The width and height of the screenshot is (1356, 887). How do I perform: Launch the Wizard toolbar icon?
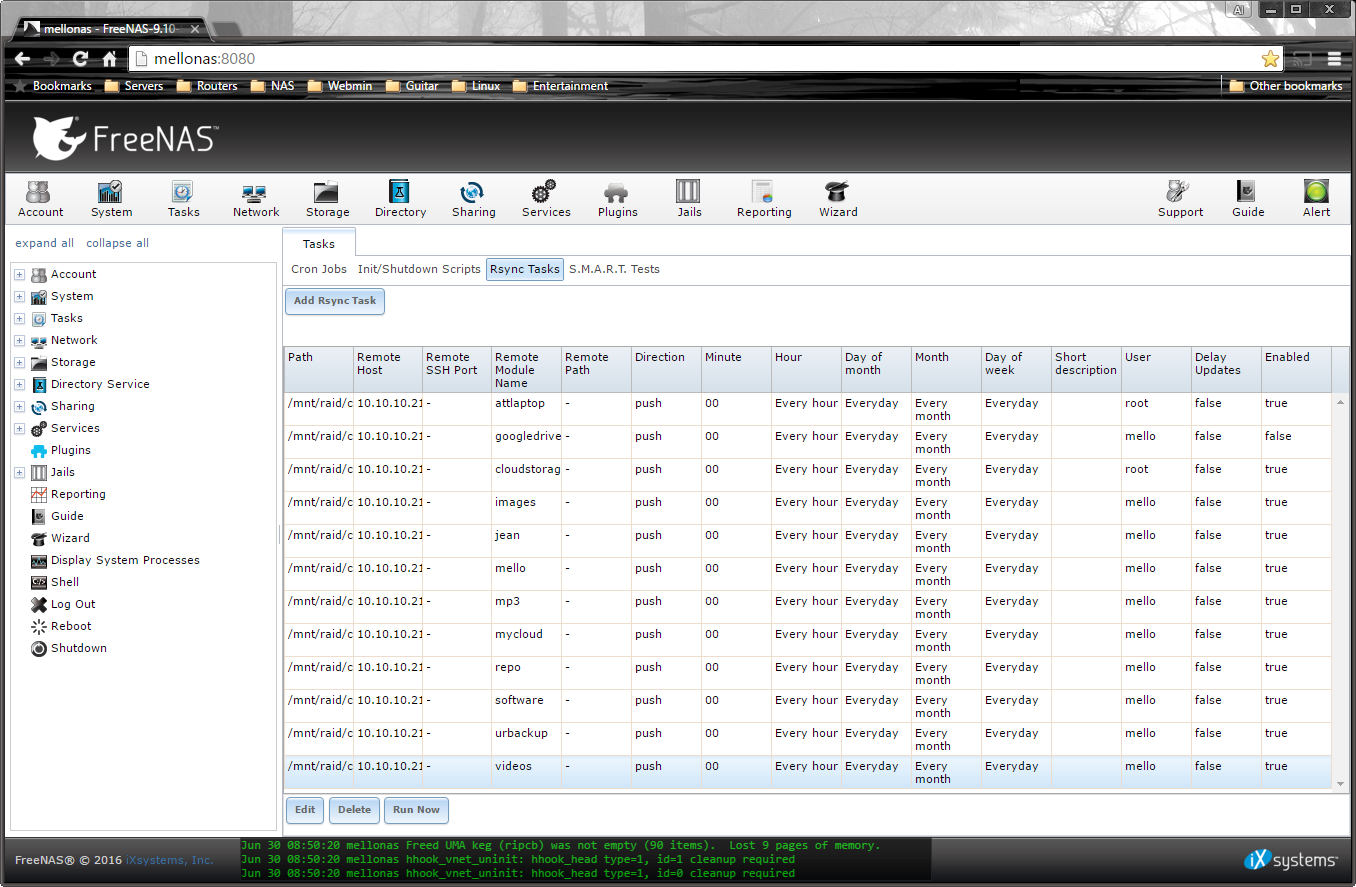[838, 198]
